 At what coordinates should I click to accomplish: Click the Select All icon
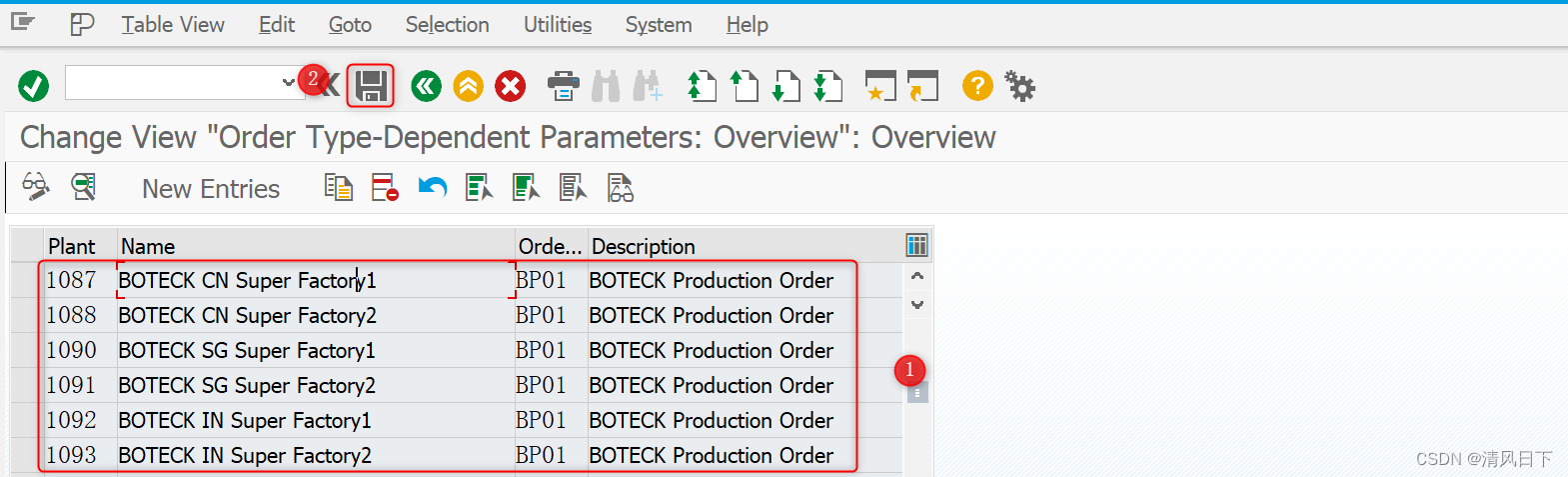click(x=480, y=187)
